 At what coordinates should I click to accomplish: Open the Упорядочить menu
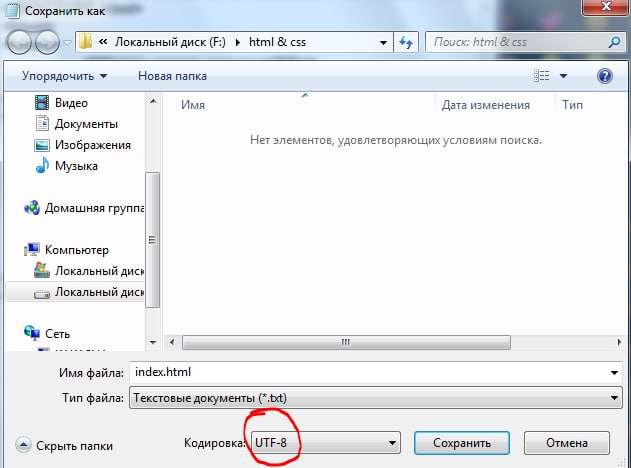pyautogui.click(x=64, y=76)
